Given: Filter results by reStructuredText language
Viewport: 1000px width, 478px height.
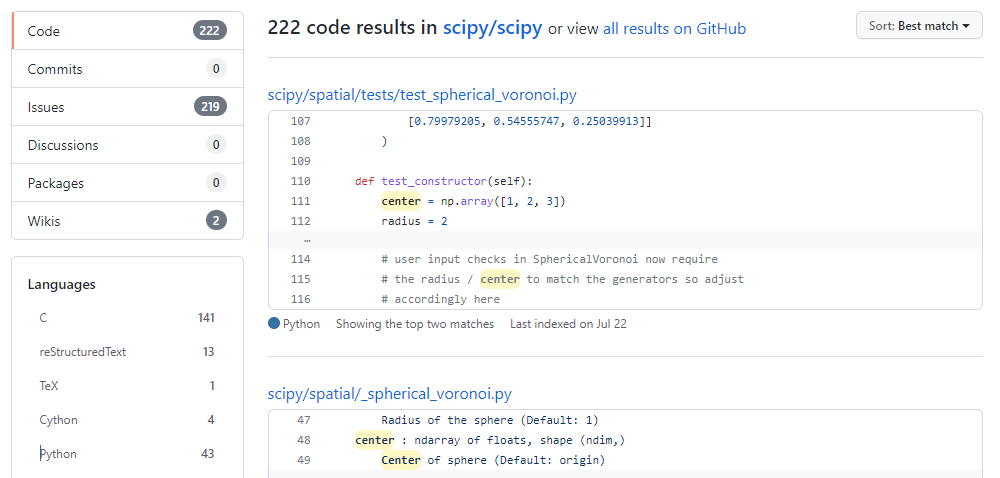Looking at the screenshot, I should pos(127,352).
